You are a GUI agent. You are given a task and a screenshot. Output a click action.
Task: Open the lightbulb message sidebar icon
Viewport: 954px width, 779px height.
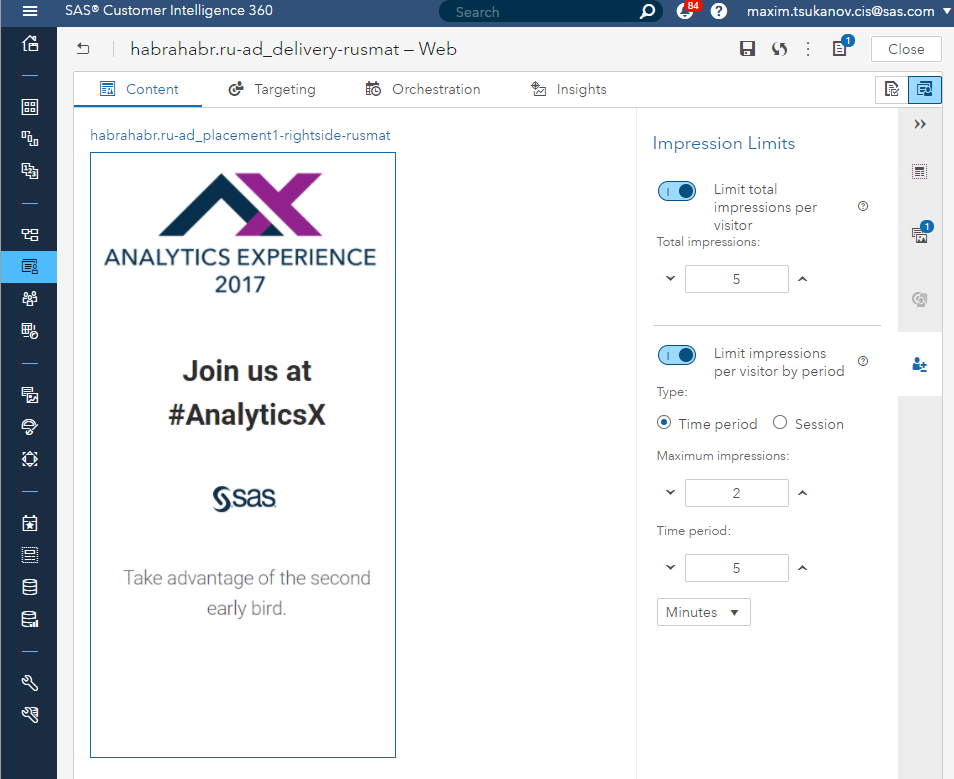tap(30, 427)
